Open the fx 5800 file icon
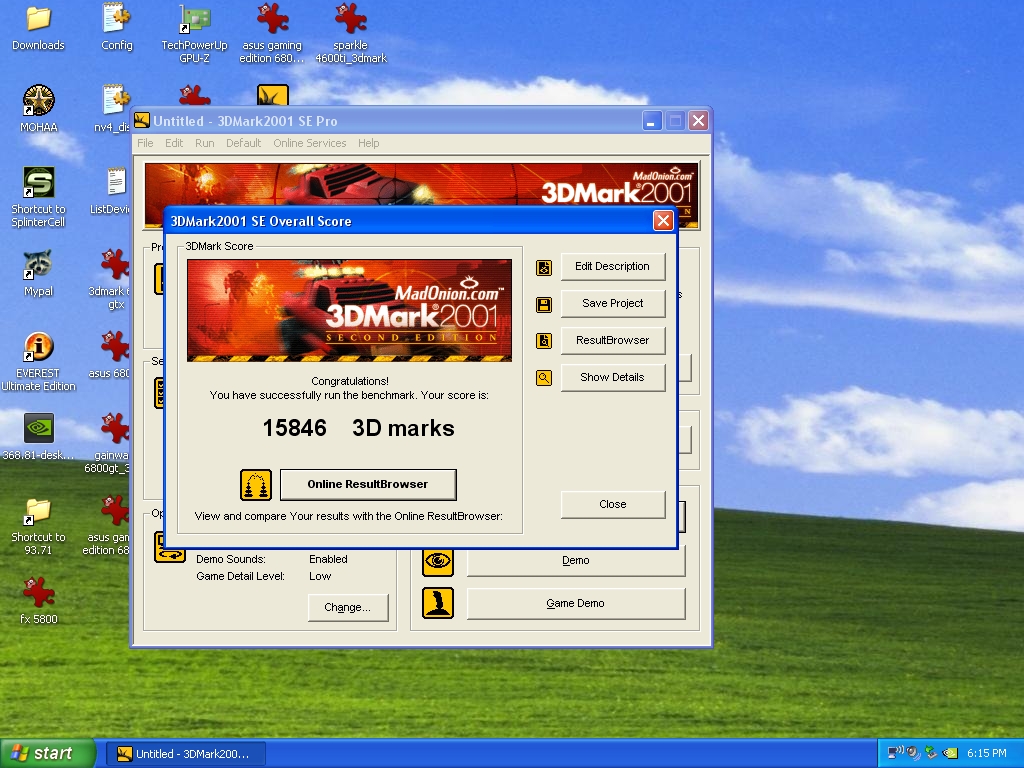 coord(39,602)
